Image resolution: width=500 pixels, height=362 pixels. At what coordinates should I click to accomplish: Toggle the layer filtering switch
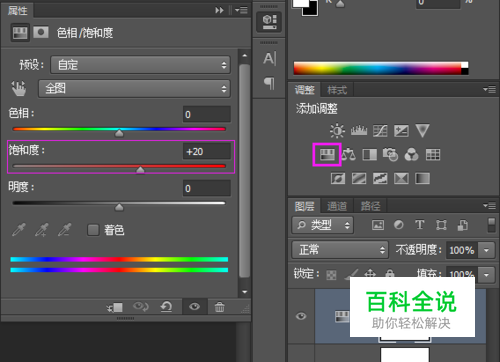pyautogui.click(x=491, y=225)
